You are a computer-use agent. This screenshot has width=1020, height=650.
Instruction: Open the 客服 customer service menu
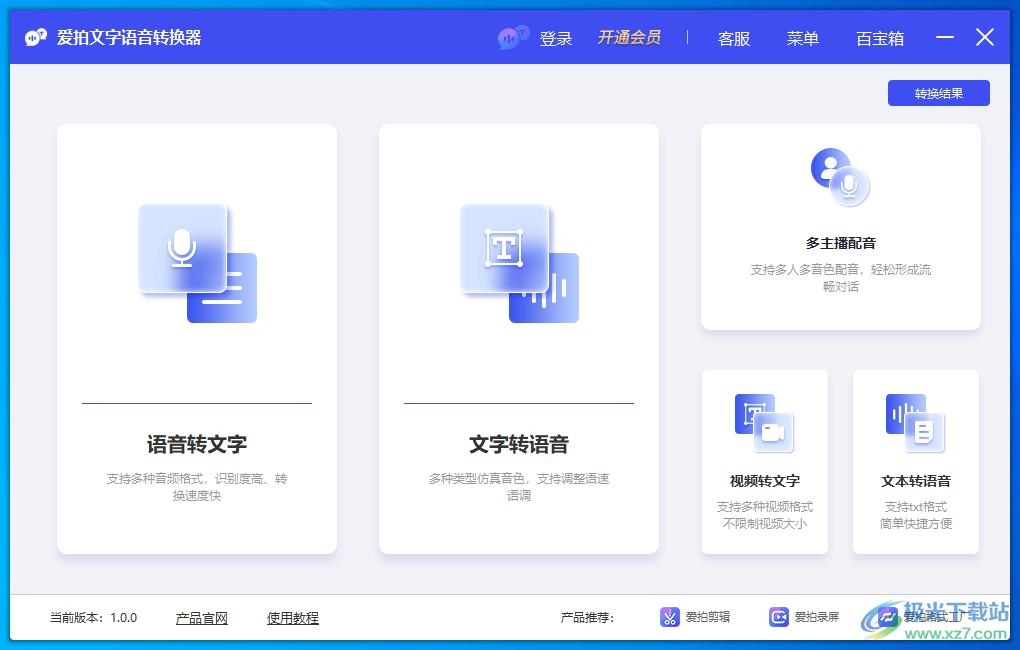click(734, 38)
